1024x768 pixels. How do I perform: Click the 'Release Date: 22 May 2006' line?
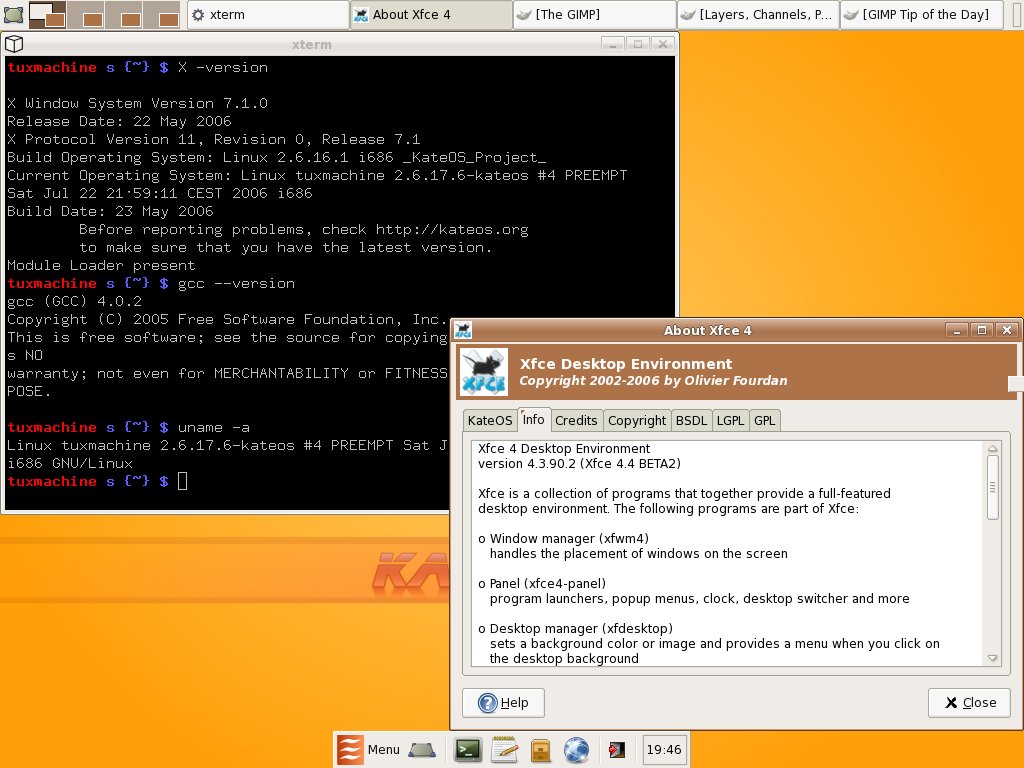(x=119, y=121)
